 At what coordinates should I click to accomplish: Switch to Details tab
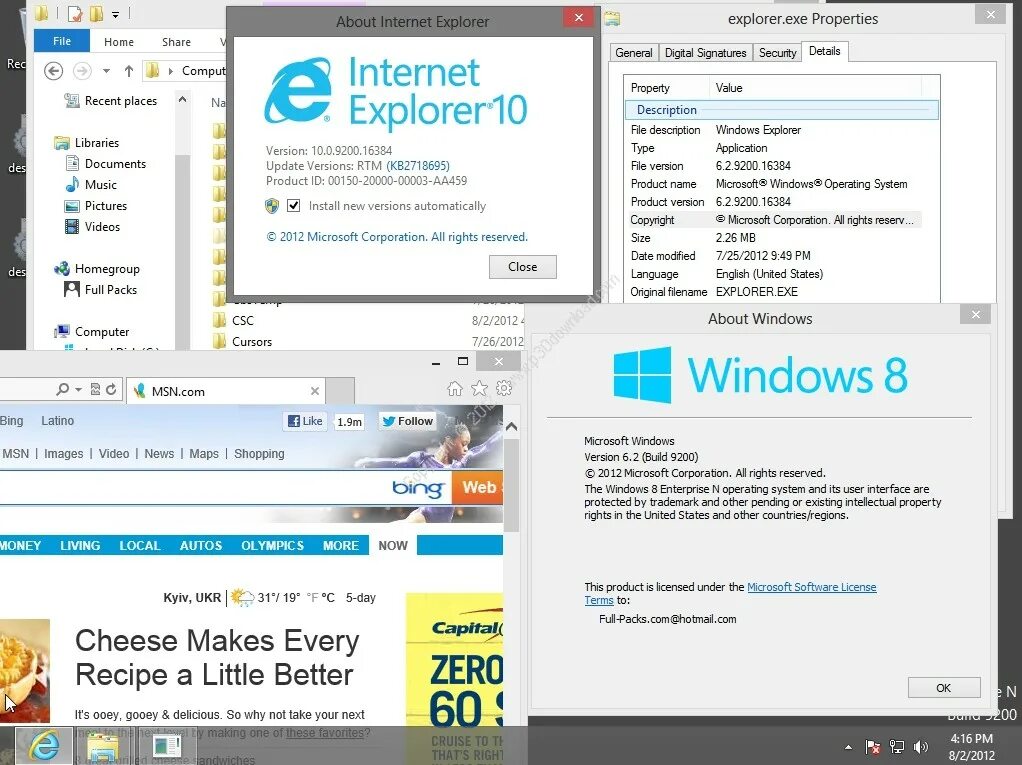tap(825, 51)
